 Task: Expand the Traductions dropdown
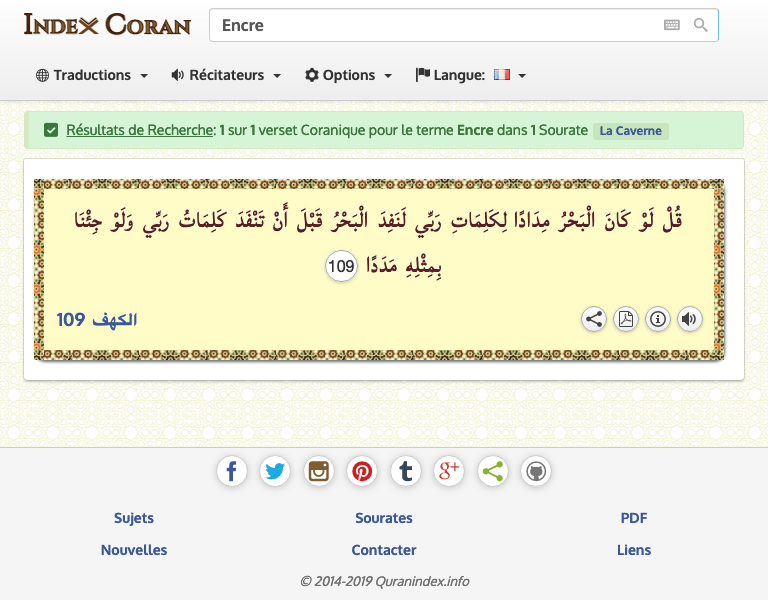point(92,75)
